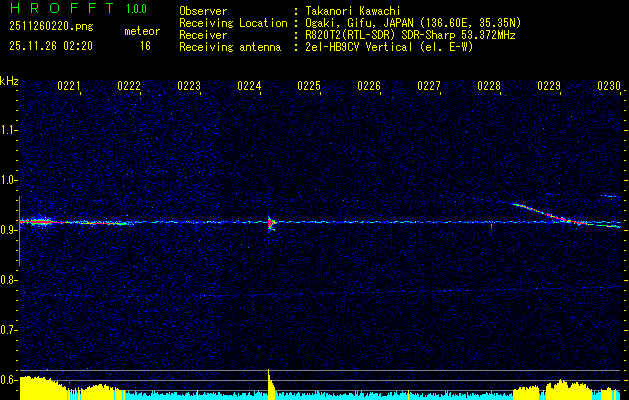Viewport: 629px width, 400px height.
Task: Click the 0.8 frequency axis label
Action: click(x=8, y=280)
